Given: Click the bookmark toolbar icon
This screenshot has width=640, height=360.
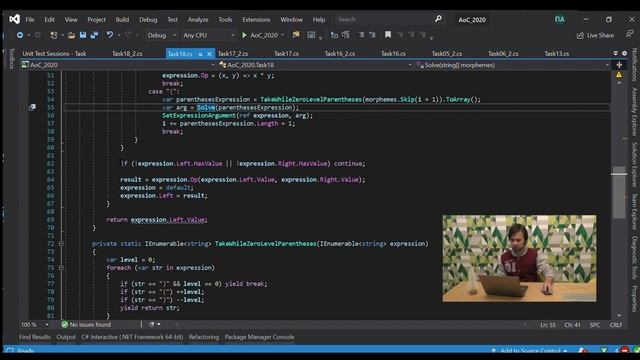Looking at the screenshot, I should 388,35.
